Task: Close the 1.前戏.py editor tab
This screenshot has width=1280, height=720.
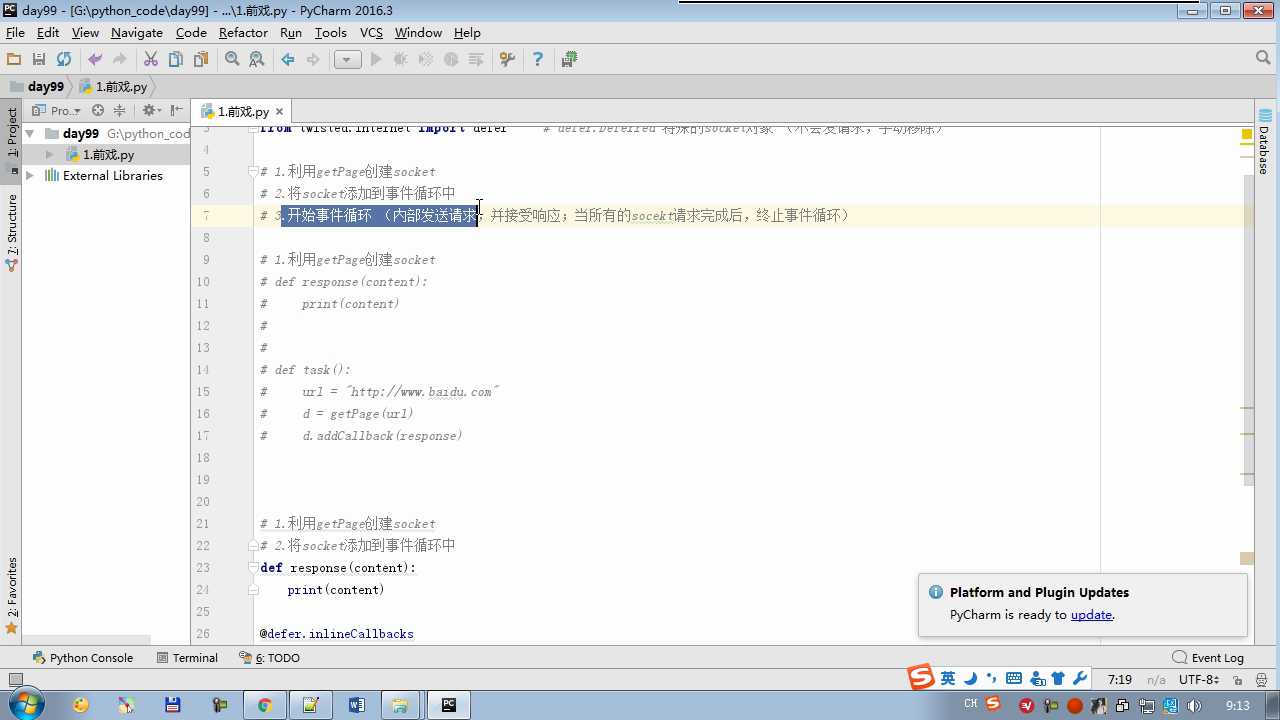Action: click(280, 112)
